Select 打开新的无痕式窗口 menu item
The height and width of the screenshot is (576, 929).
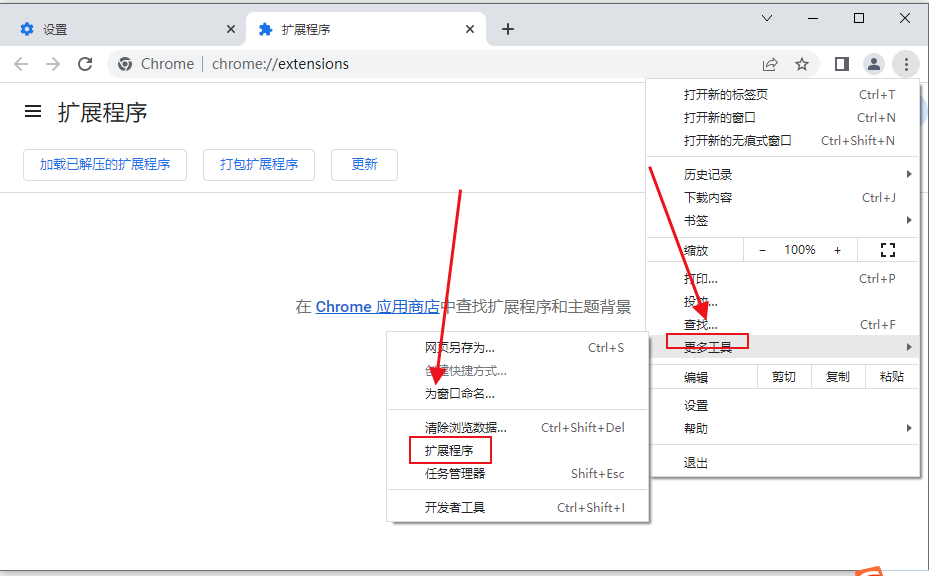pos(783,141)
